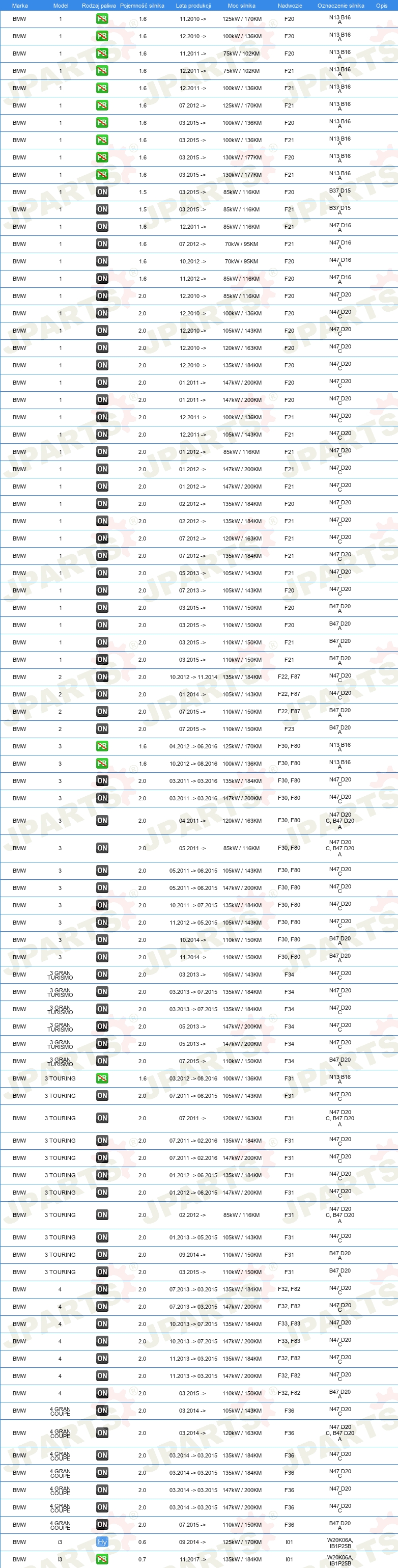Screen dimensions: 398x1568
Task: Click the ON icon in the 2 series F23 row
Action: coord(102,728)
